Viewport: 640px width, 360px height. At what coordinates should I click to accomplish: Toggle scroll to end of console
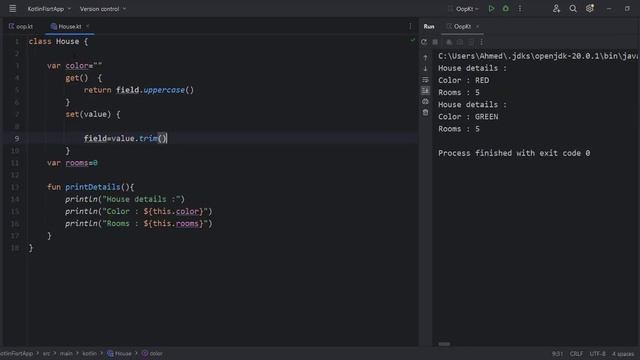coord(425,90)
